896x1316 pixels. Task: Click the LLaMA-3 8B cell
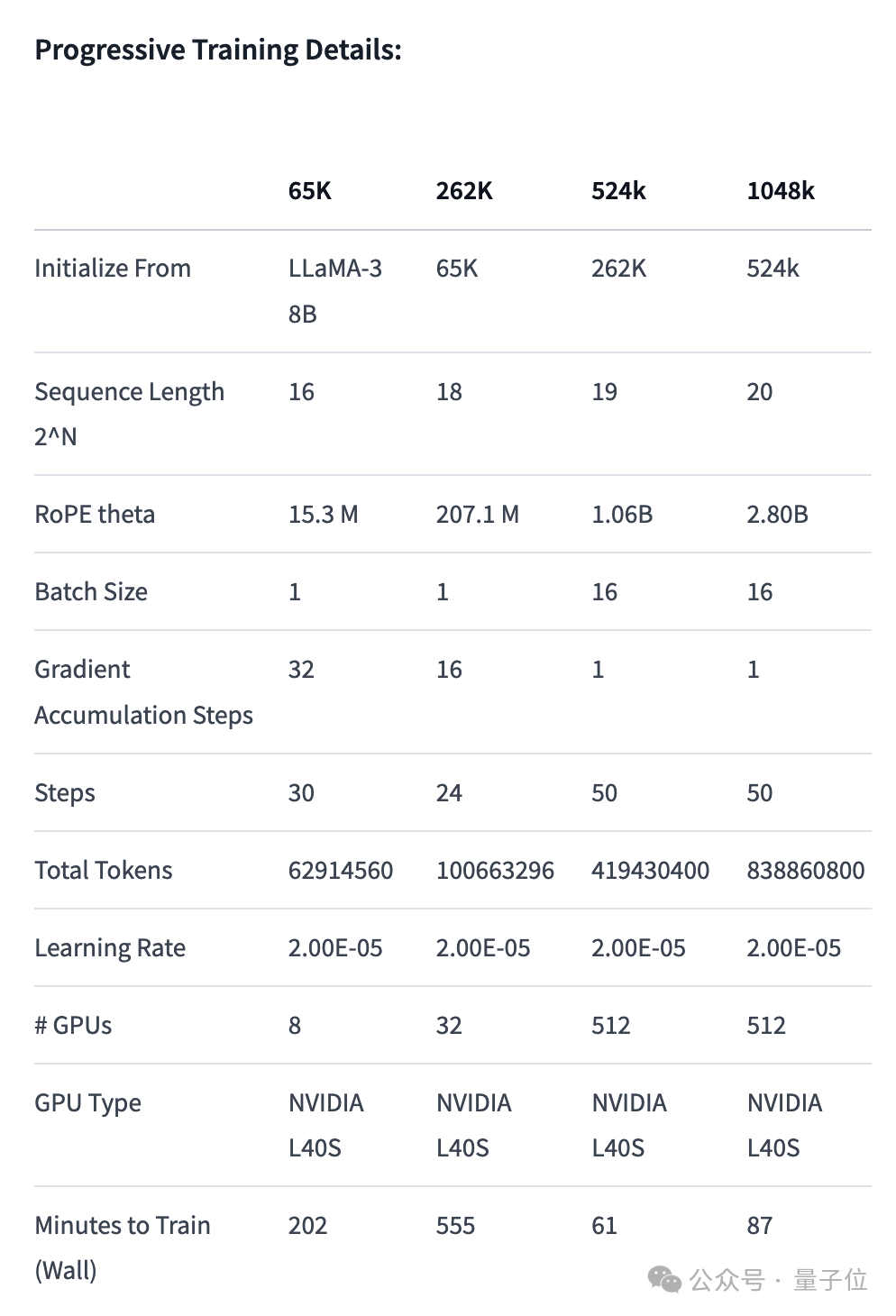click(335, 290)
